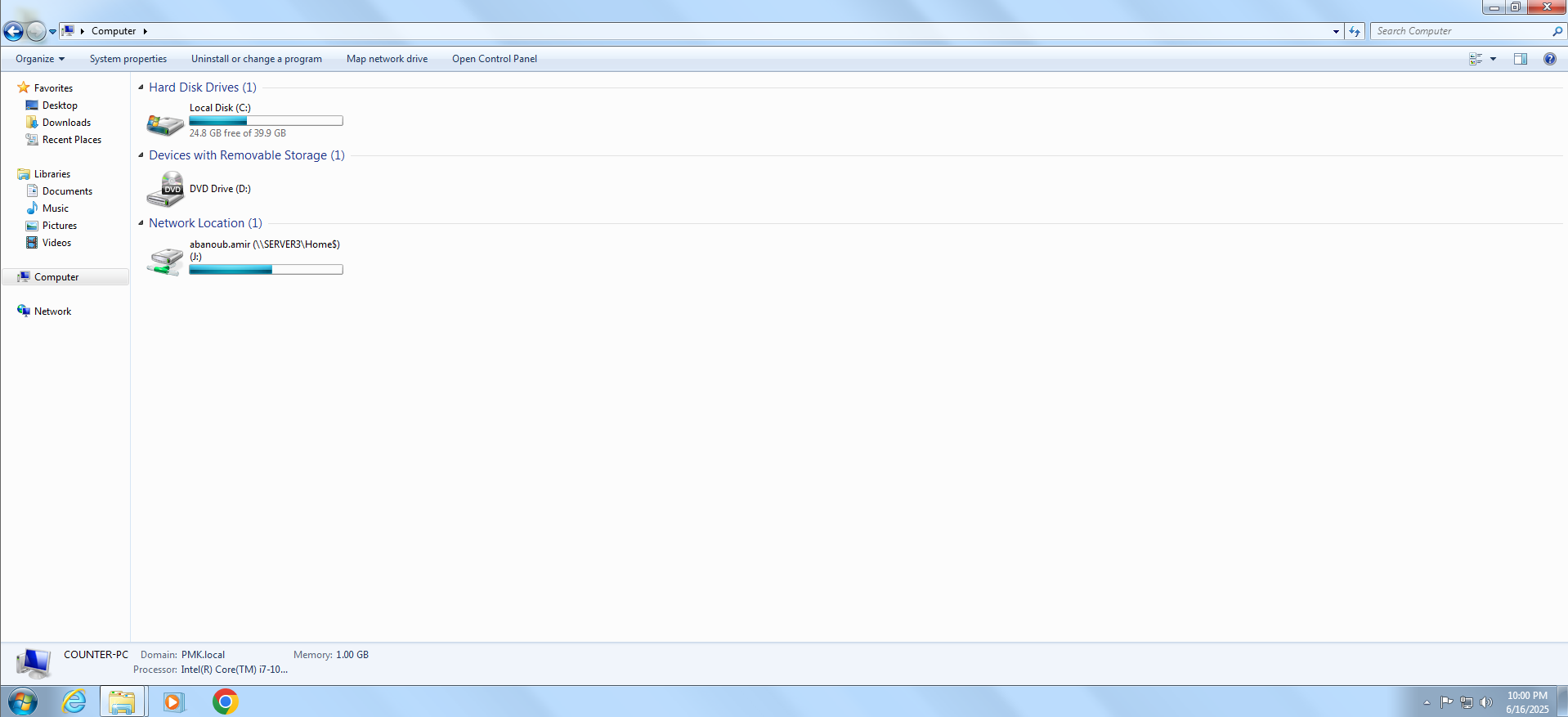
Task: Click Map network drive in toolbar
Action: [x=387, y=59]
